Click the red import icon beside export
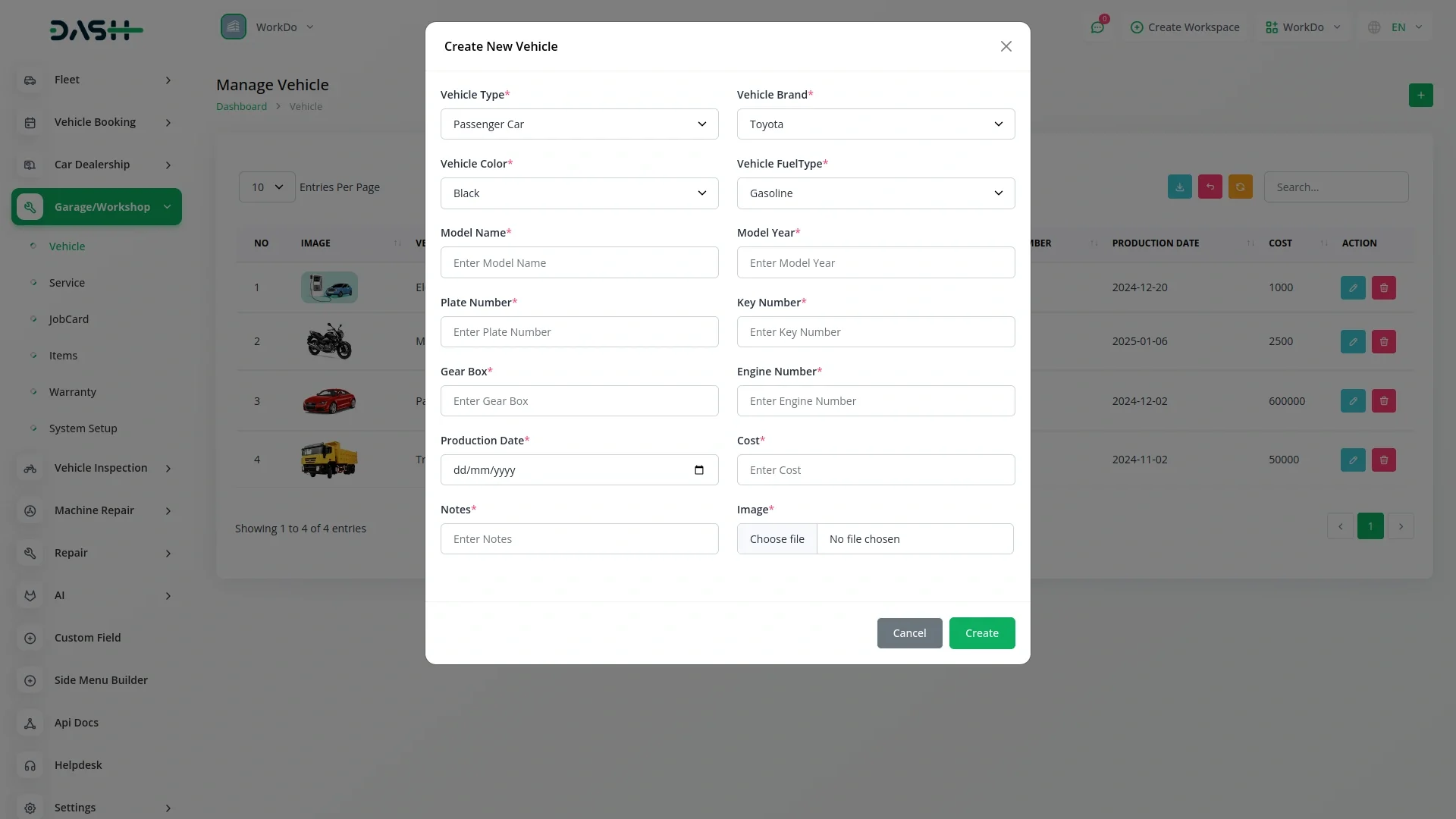1456x819 pixels. 1210,187
